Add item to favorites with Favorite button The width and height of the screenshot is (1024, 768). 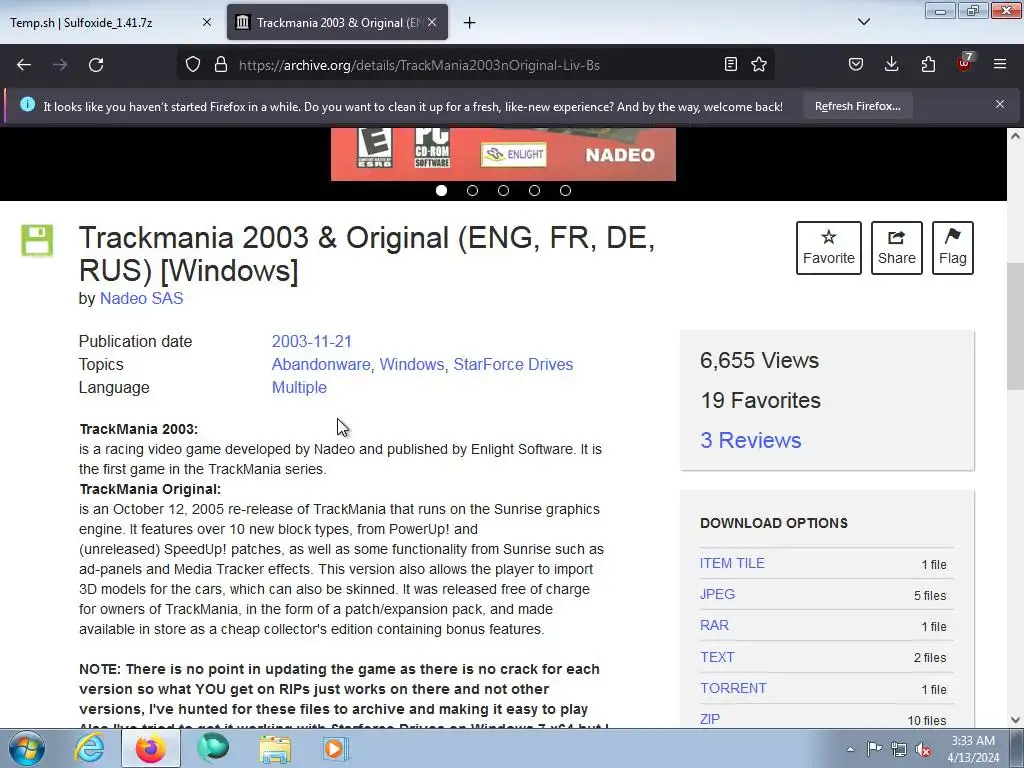(829, 248)
